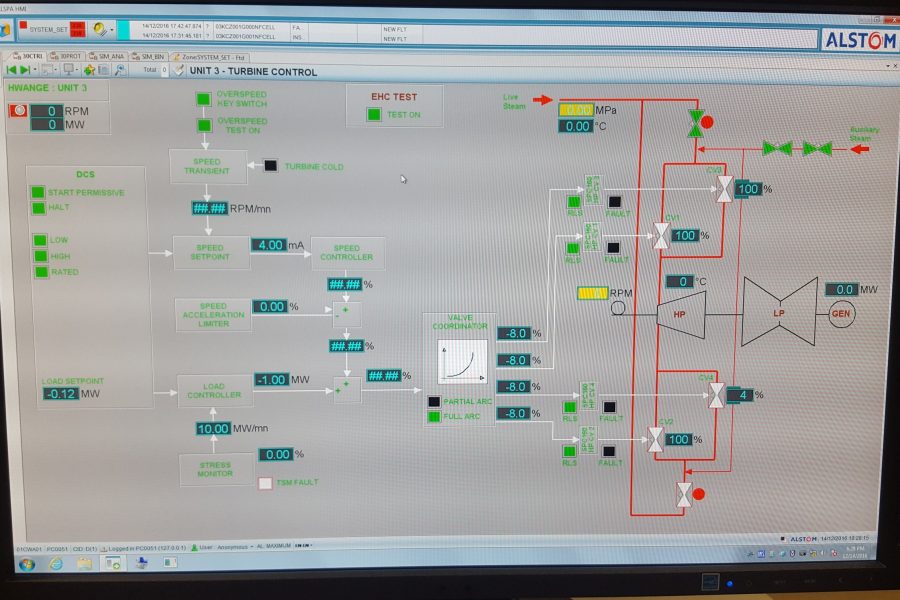The height and width of the screenshot is (600, 900).
Task: Go to the previous display with green back arrow
Action: pos(11,70)
